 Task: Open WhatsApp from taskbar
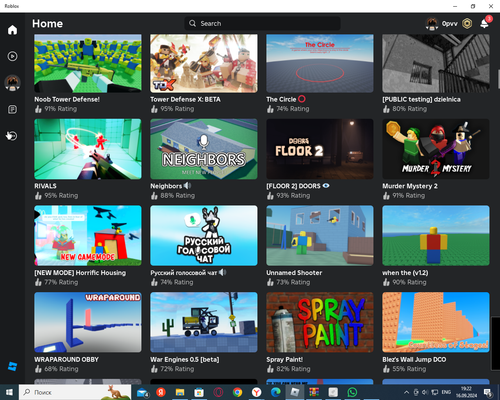coord(352,392)
